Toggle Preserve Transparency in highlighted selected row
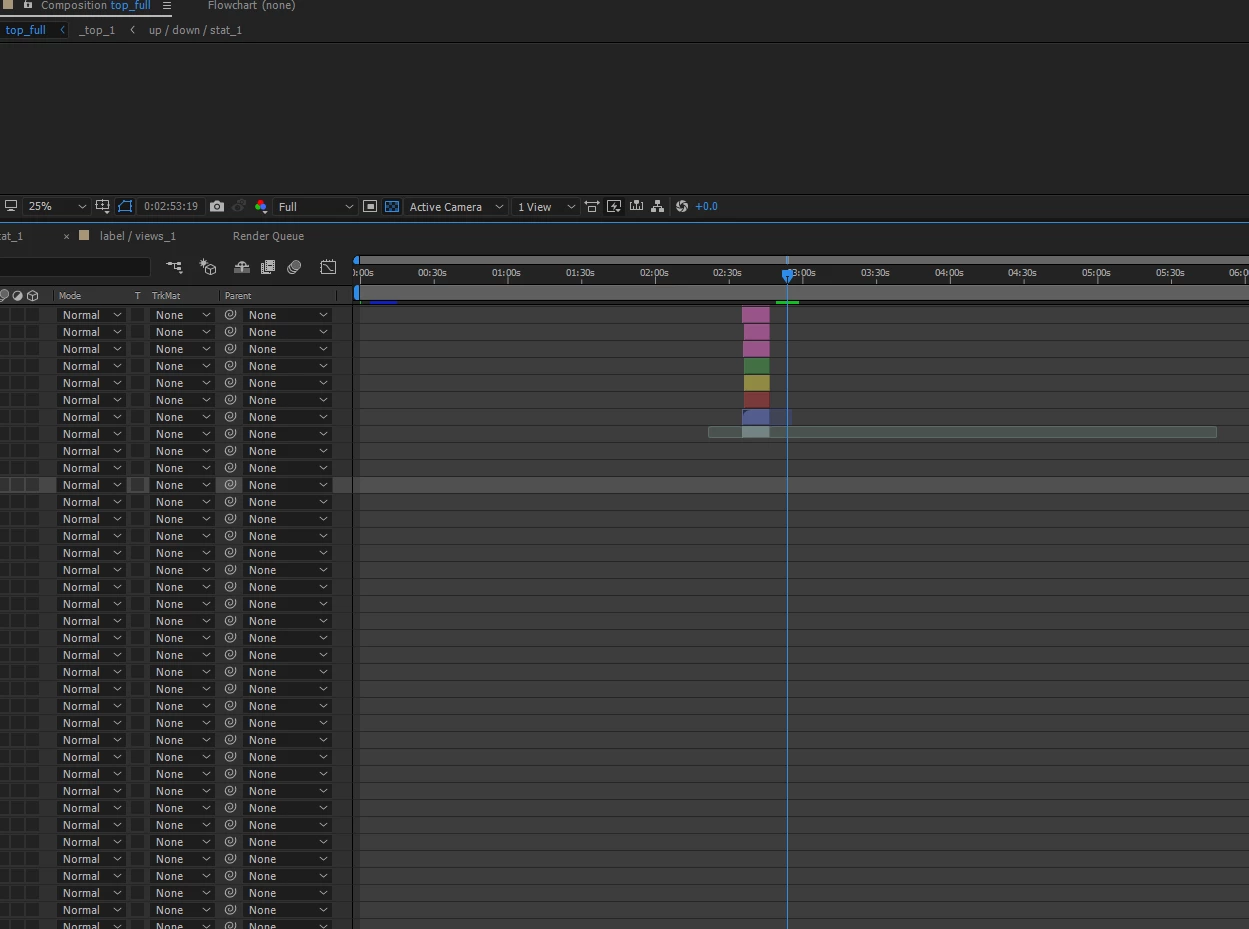This screenshot has width=1249, height=929. pos(137,485)
